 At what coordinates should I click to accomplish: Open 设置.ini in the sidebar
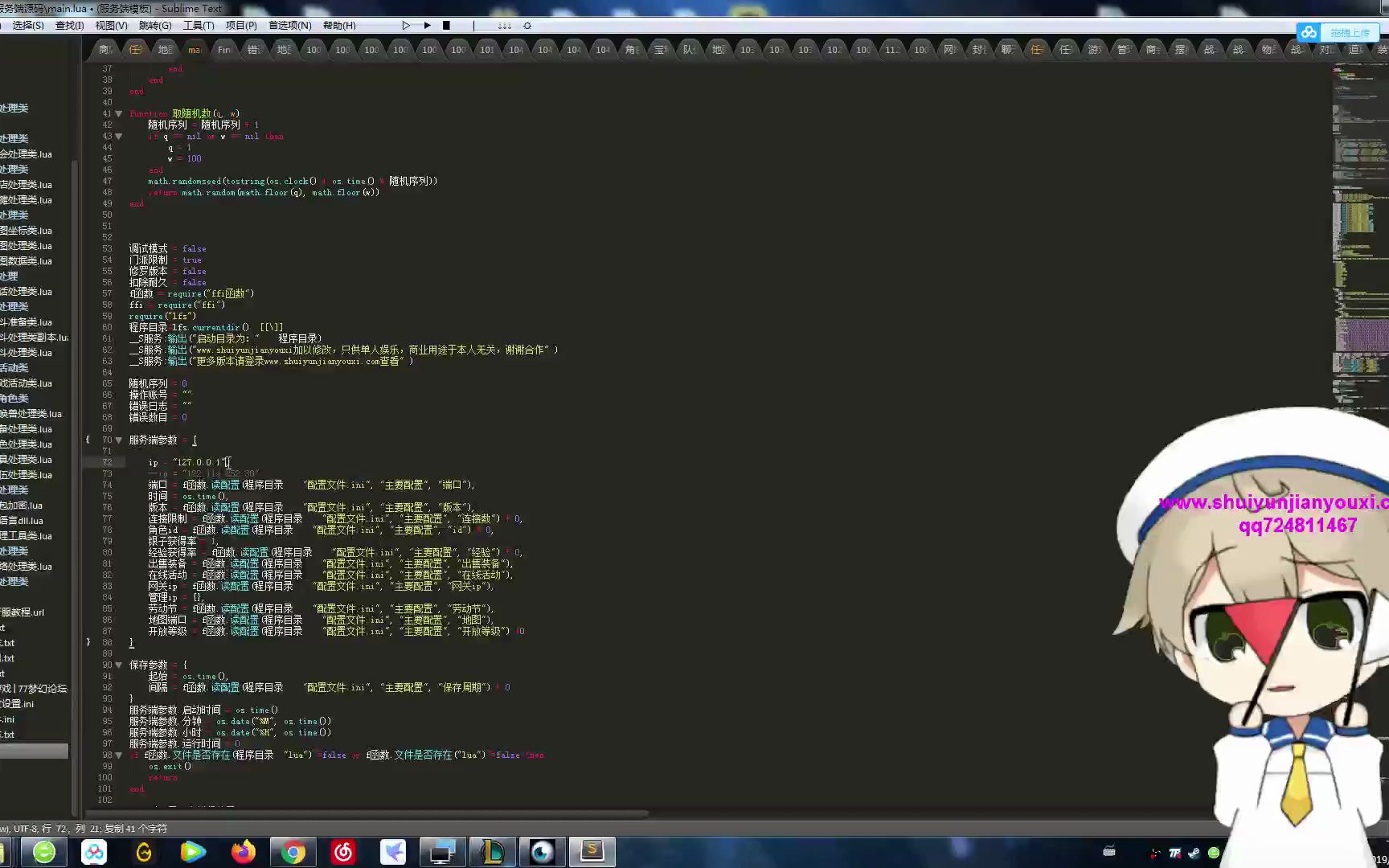coord(17,704)
